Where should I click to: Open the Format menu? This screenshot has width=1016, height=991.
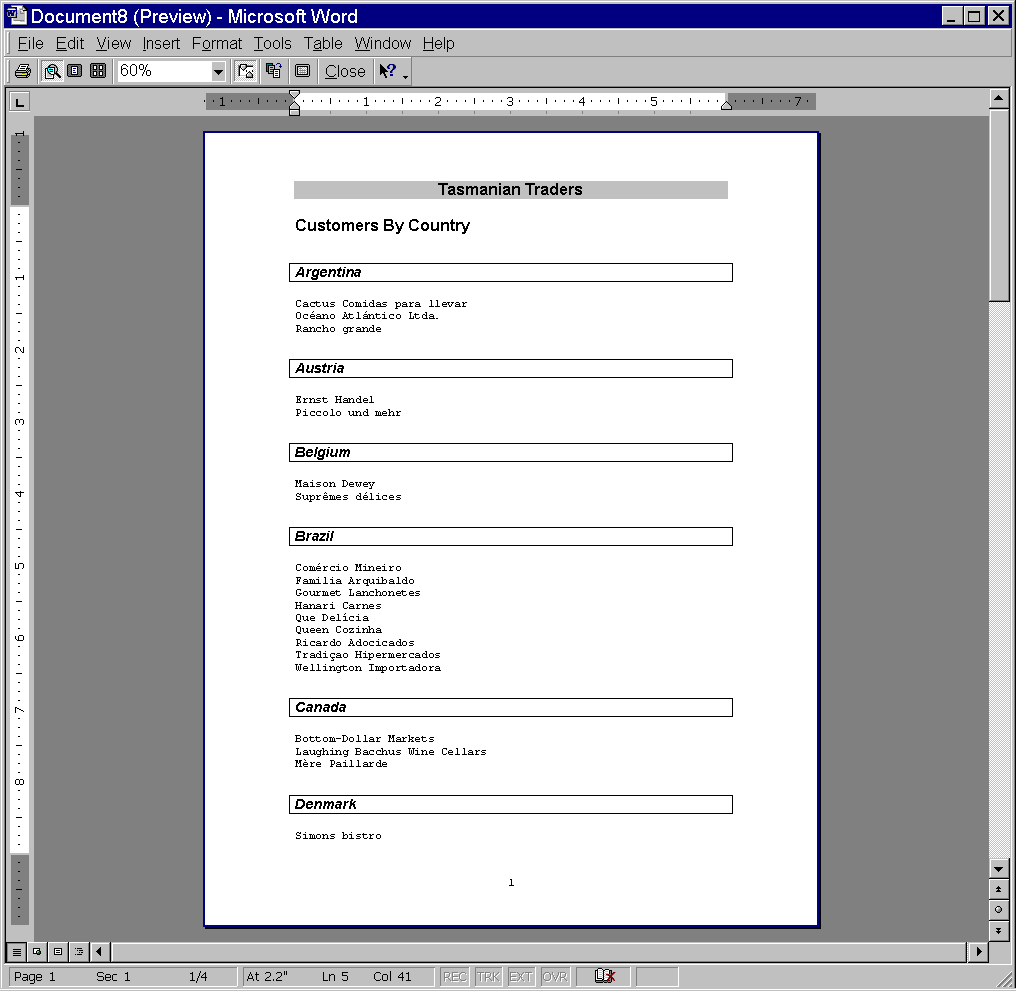(x=216, y=43)
